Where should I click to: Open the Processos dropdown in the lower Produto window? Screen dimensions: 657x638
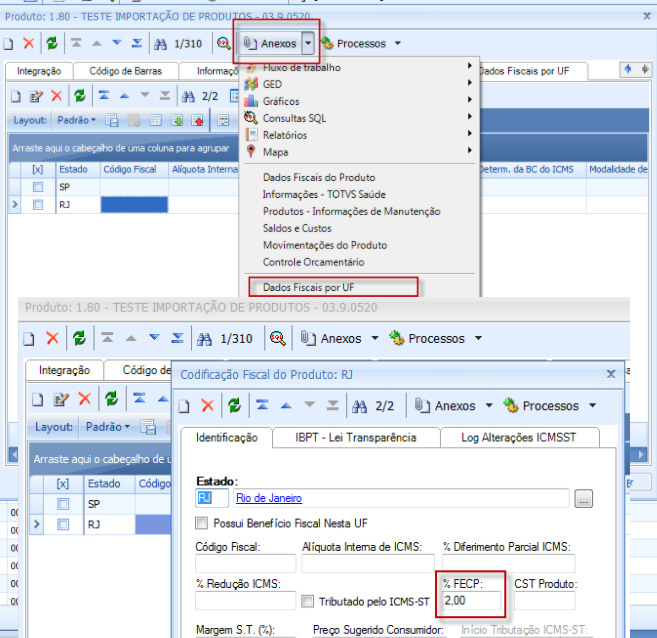(x=478, y=338)
